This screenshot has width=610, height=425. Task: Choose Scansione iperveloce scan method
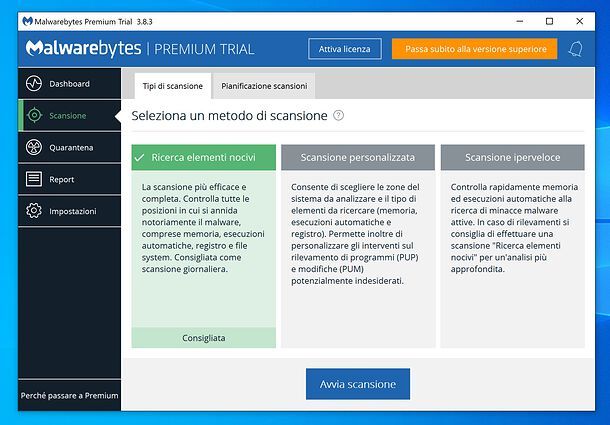[512, 157]
